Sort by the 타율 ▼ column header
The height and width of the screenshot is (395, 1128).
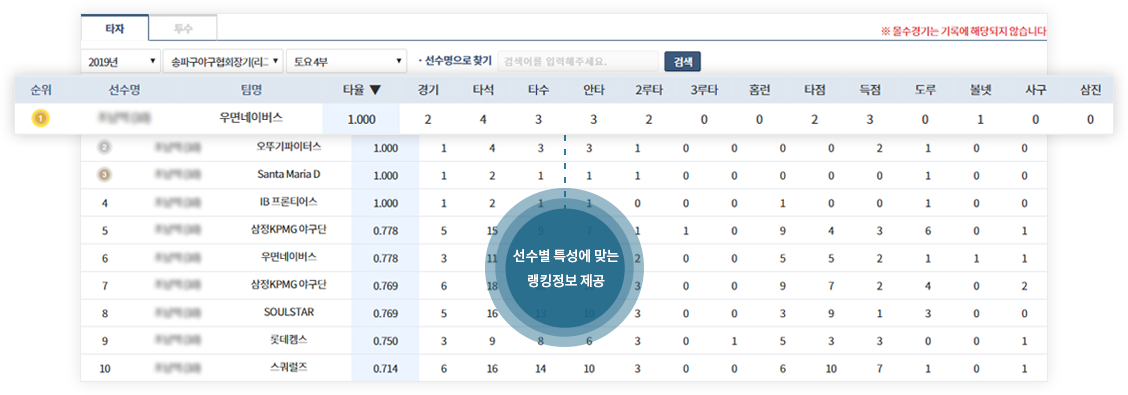coord(361,90)
